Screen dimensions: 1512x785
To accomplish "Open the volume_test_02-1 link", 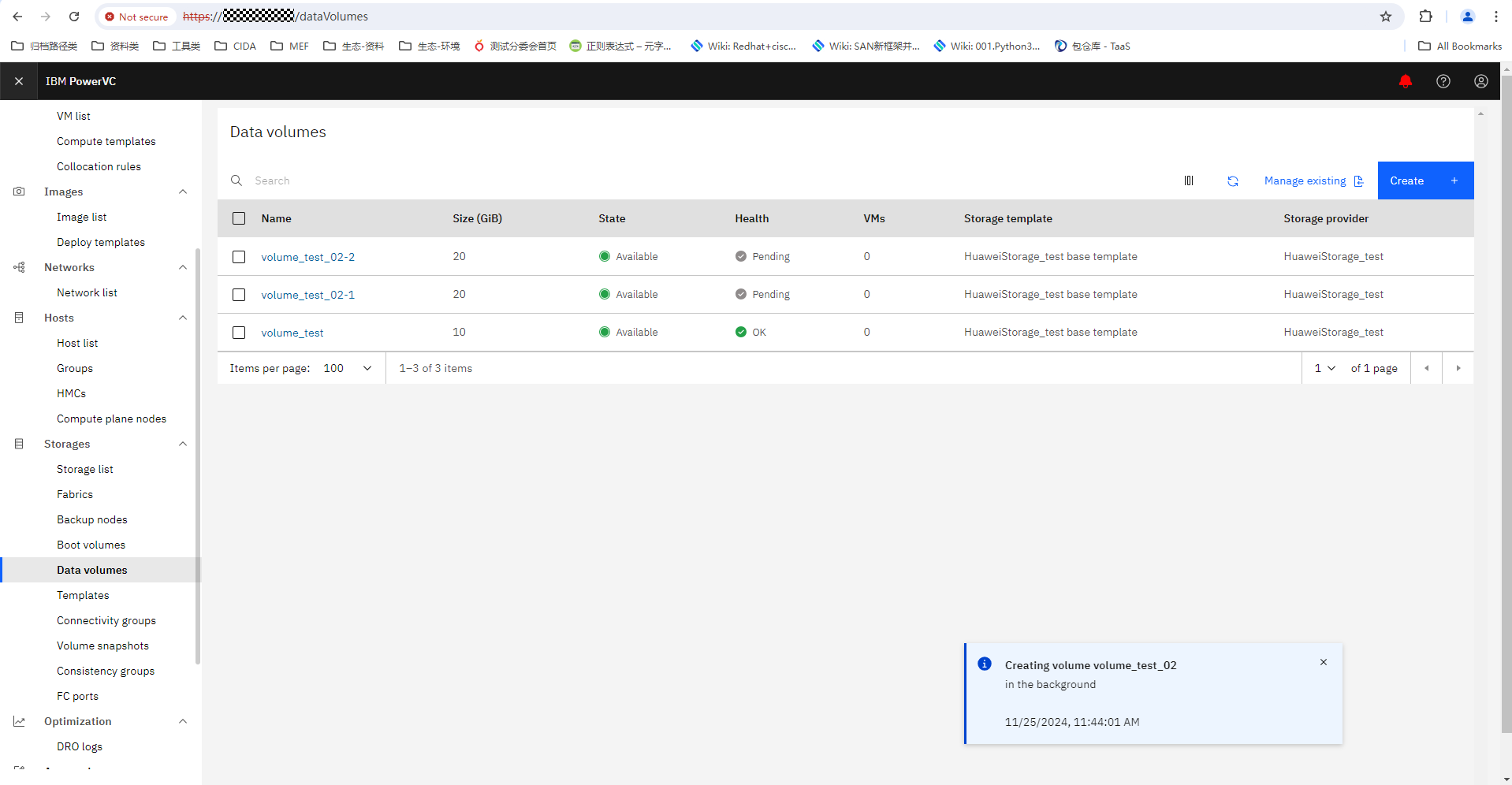I will [x=308, y=295].
